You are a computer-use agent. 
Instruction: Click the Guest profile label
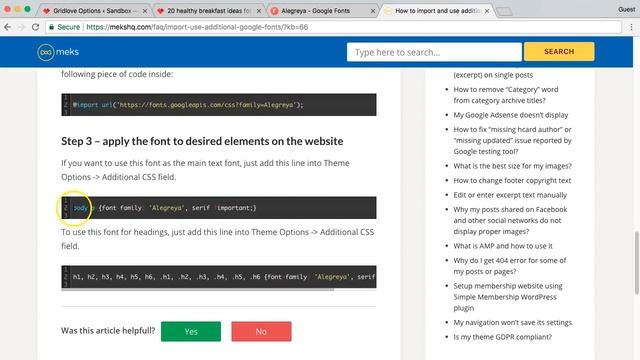pos(627,9)
